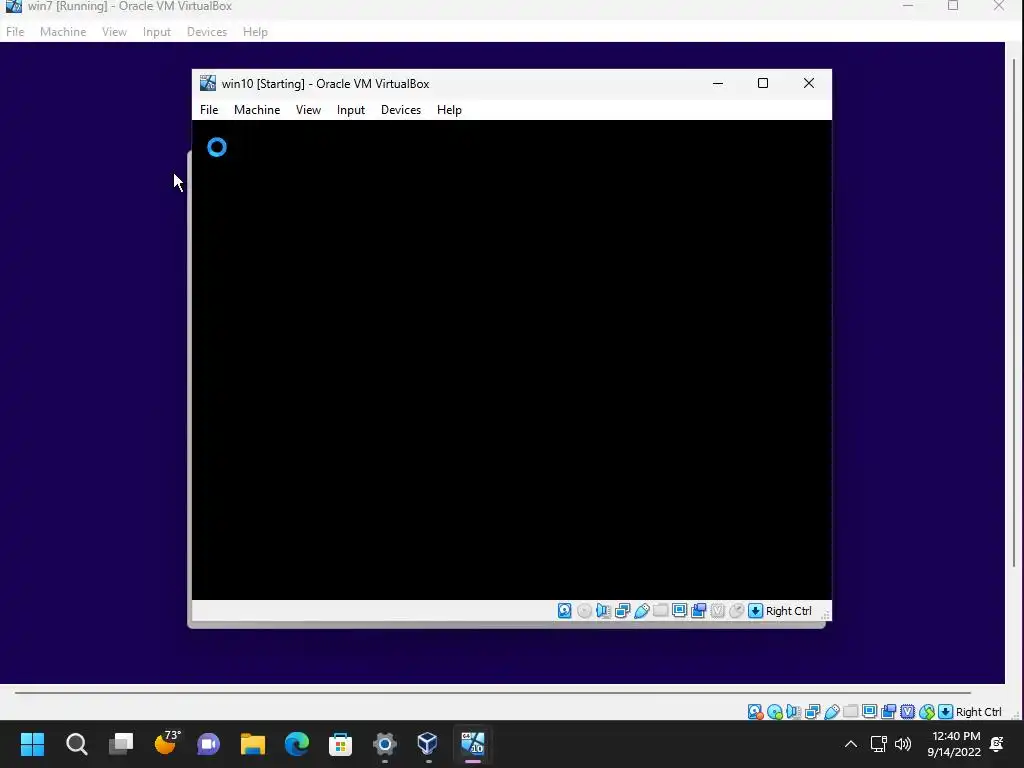1024x768 pixels.
Task: Open taskbar Search
Action: coord(76,744)
